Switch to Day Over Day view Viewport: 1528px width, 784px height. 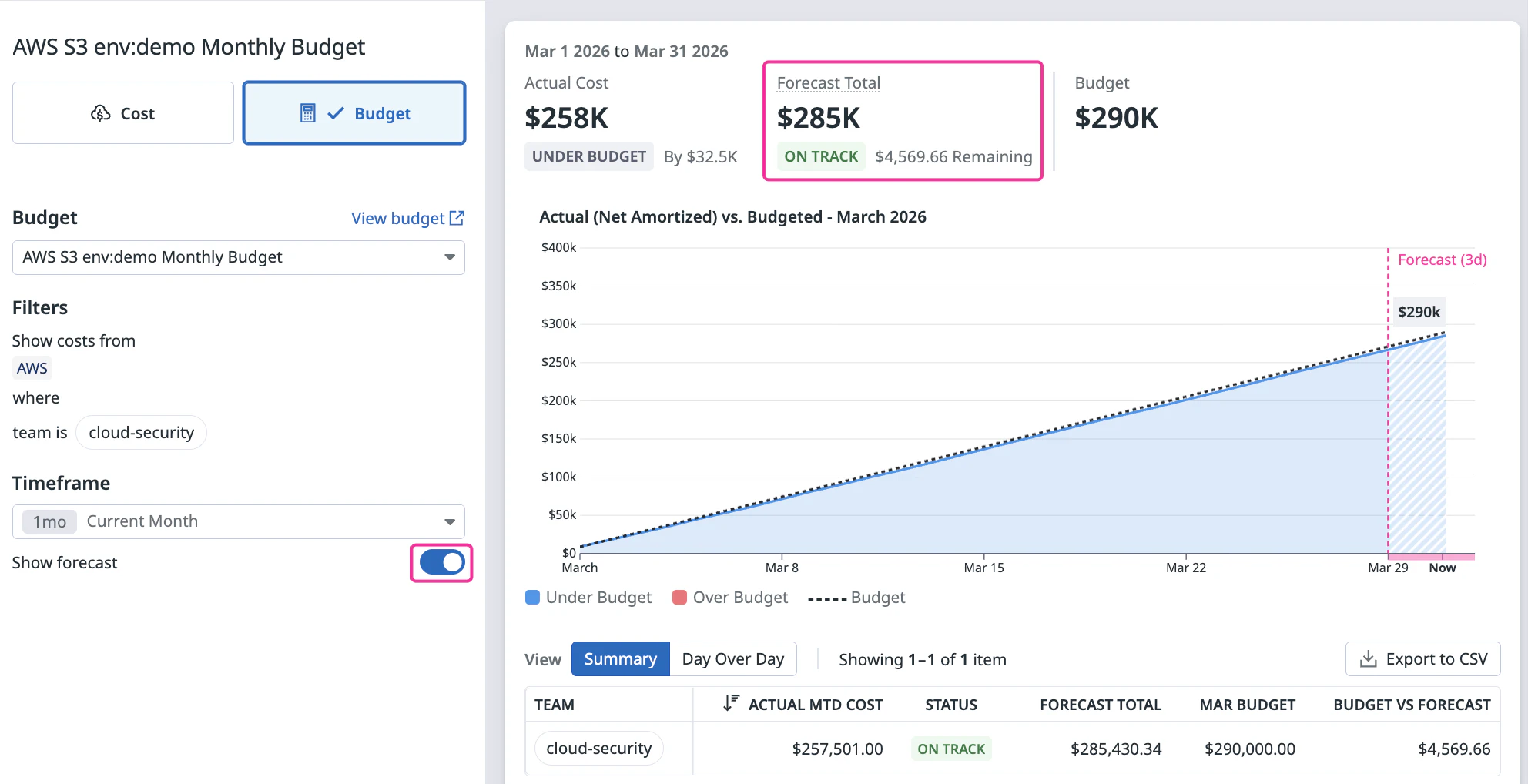tap(732, 659)
